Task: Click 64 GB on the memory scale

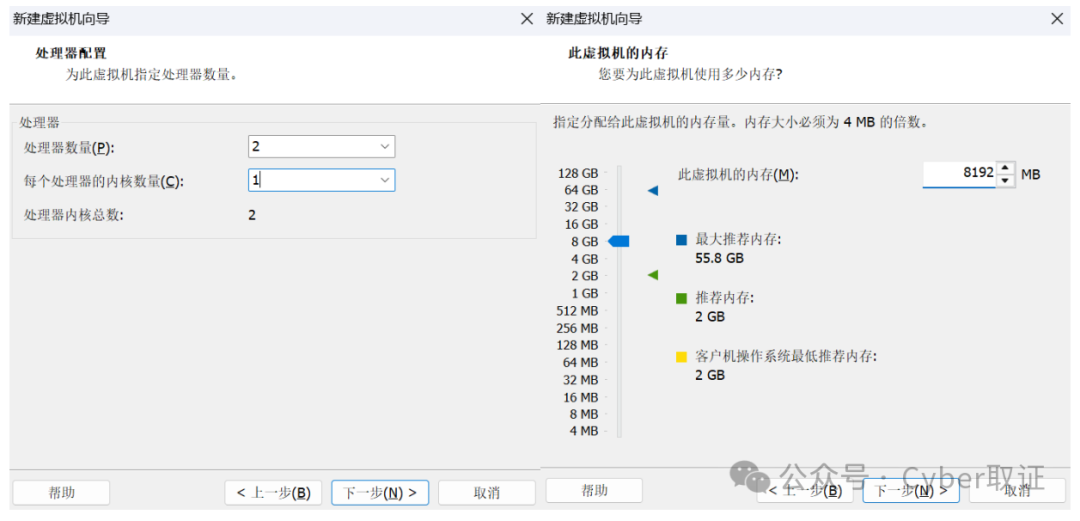Action: point(581,190)
